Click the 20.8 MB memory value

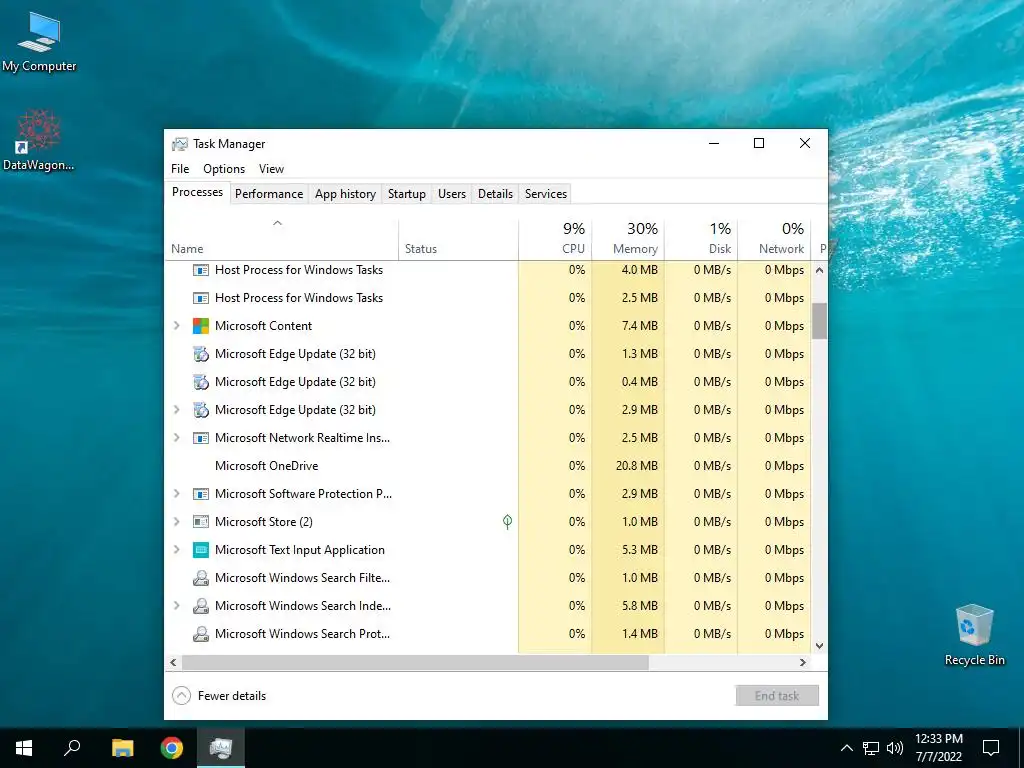click(636, 466)
